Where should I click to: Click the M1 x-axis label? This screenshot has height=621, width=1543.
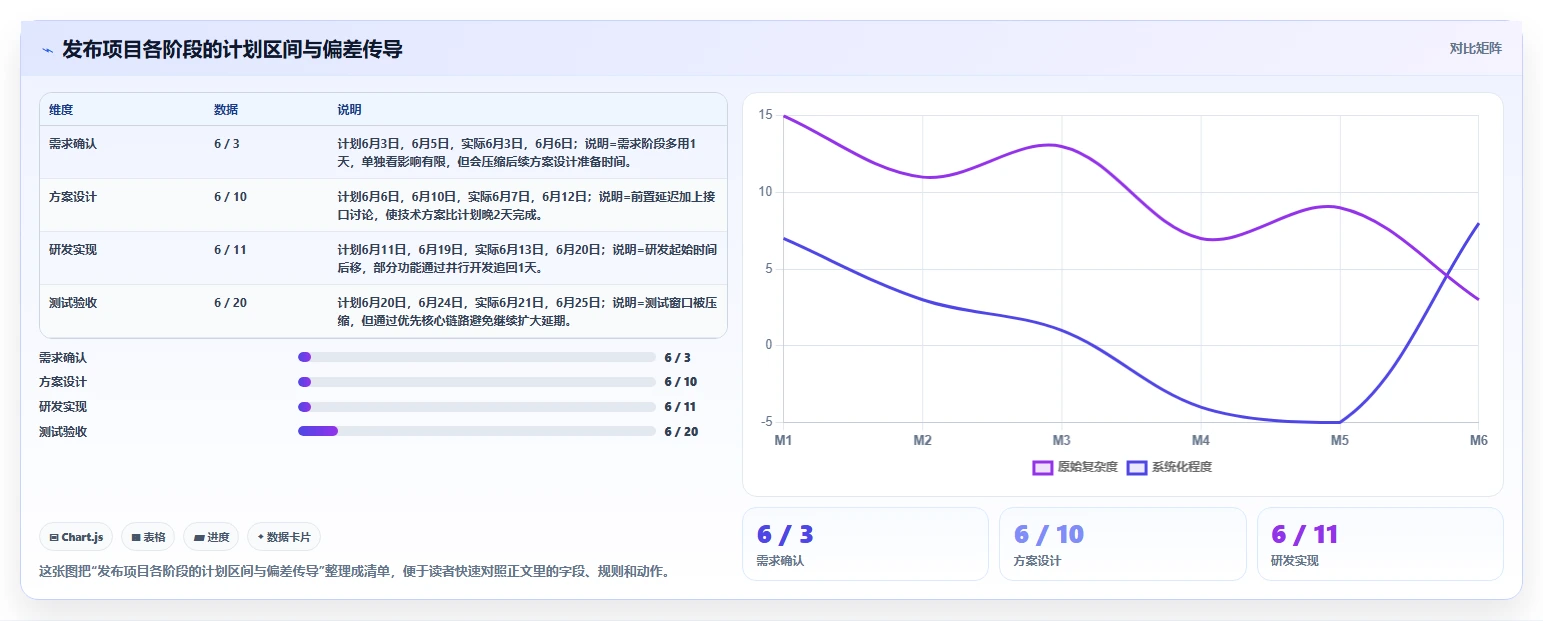[x=784, y=440]
